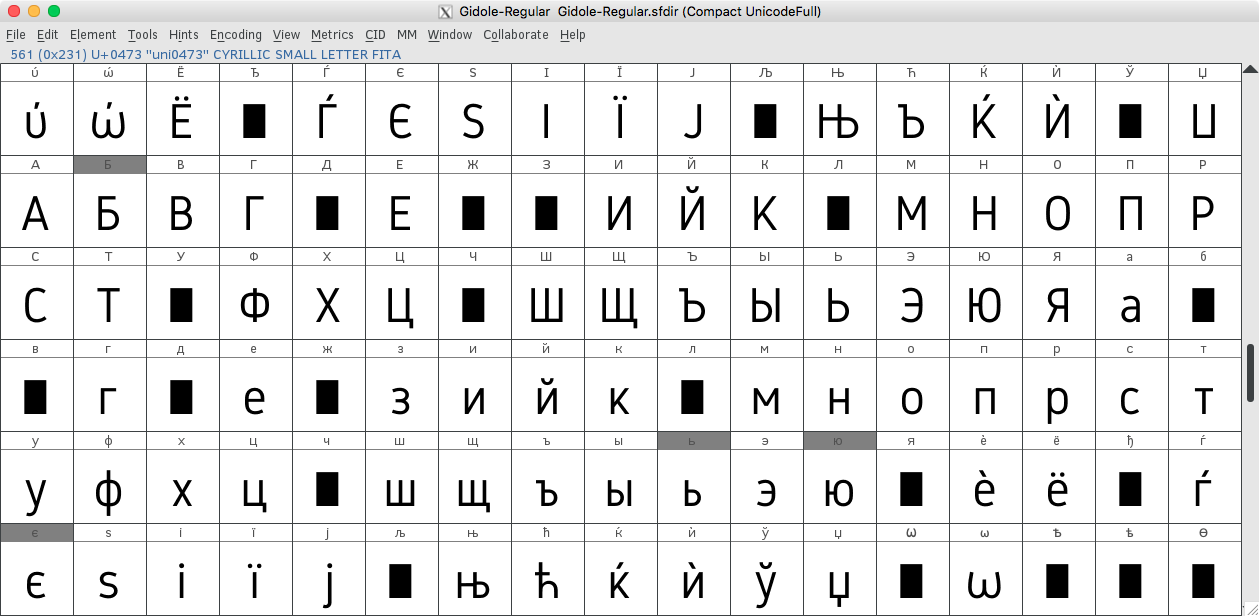
Task: Open the MM menu
Action: 407,34
